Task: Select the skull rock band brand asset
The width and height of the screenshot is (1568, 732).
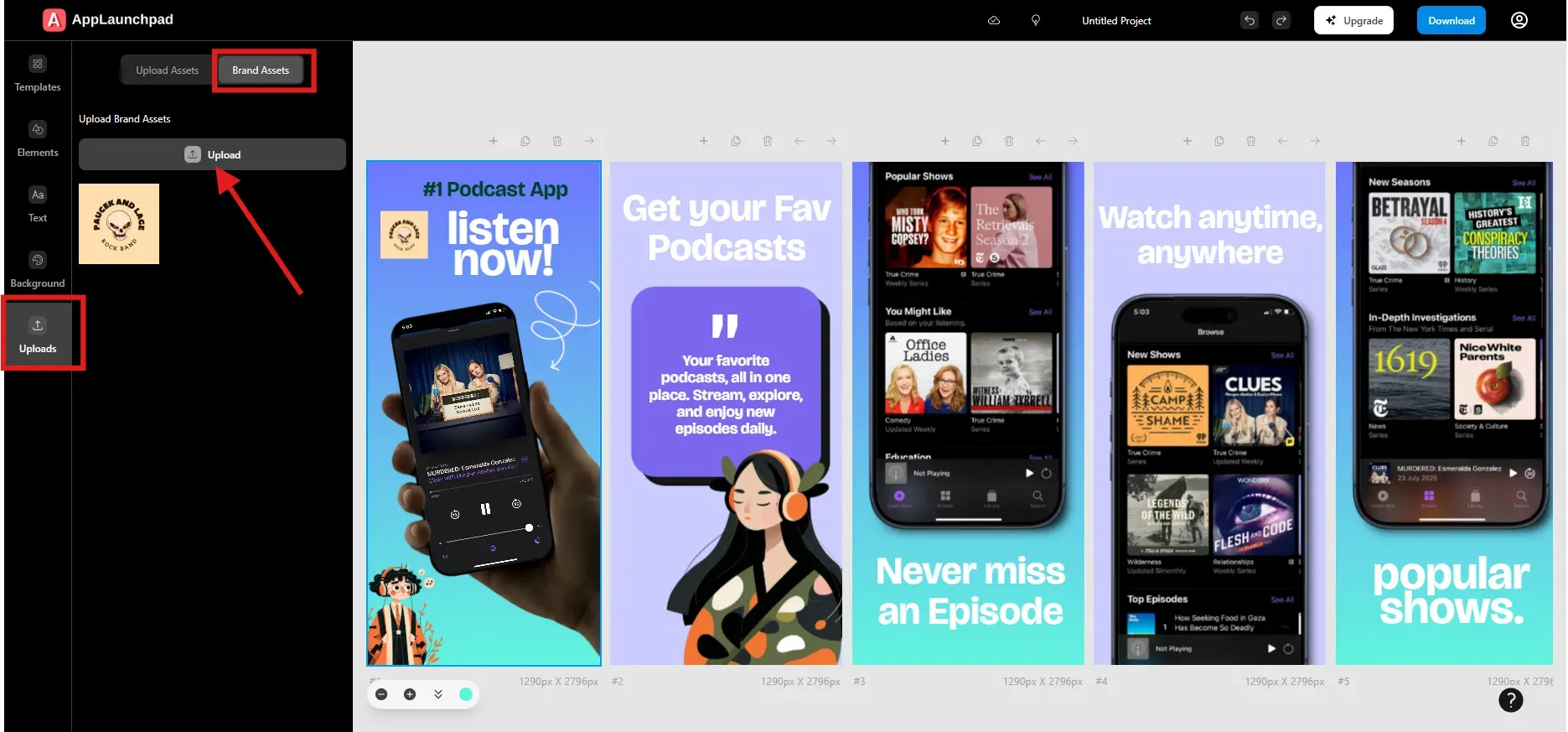Action: tap(119, 224)
